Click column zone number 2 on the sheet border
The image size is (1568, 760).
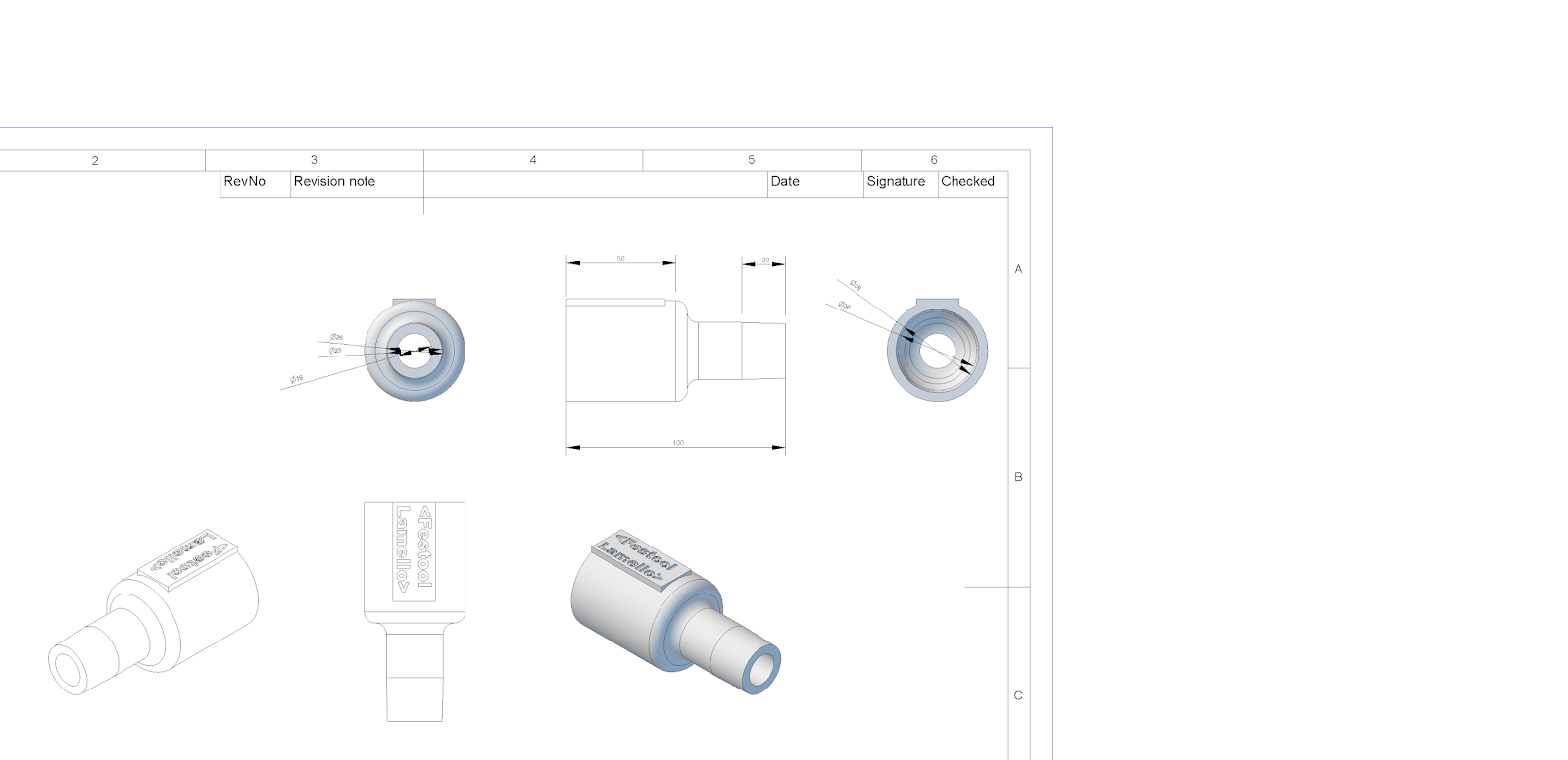click(95, 160)
